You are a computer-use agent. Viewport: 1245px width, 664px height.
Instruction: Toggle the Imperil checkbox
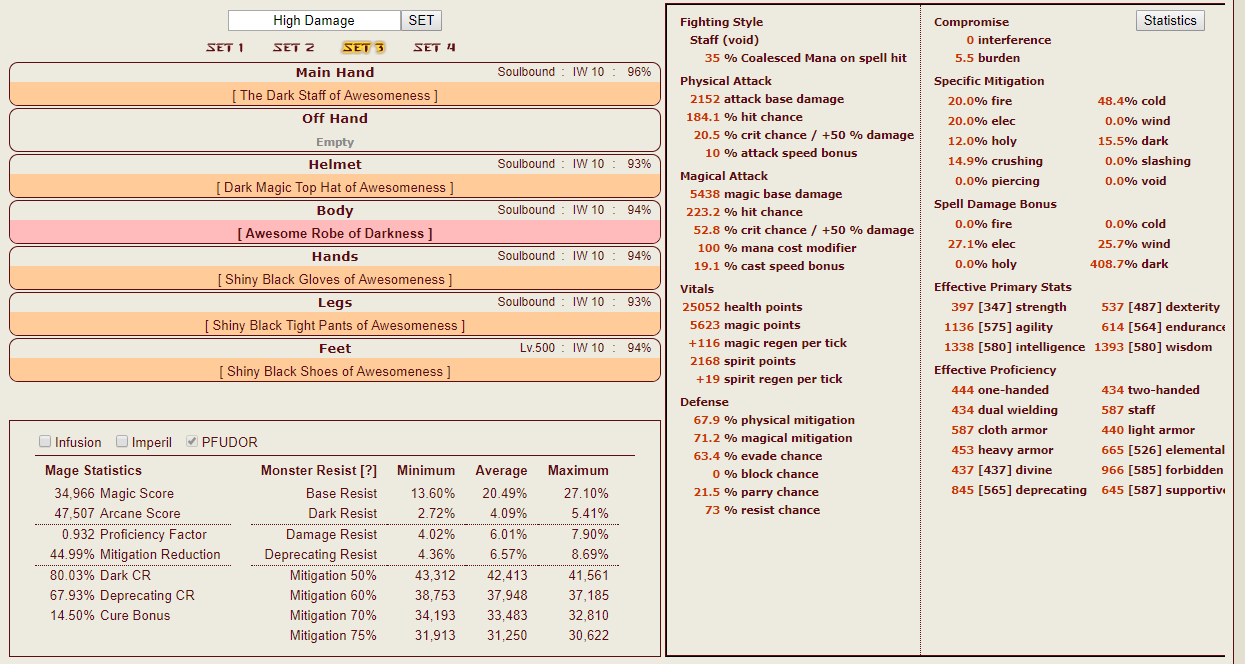pos(122,442)
